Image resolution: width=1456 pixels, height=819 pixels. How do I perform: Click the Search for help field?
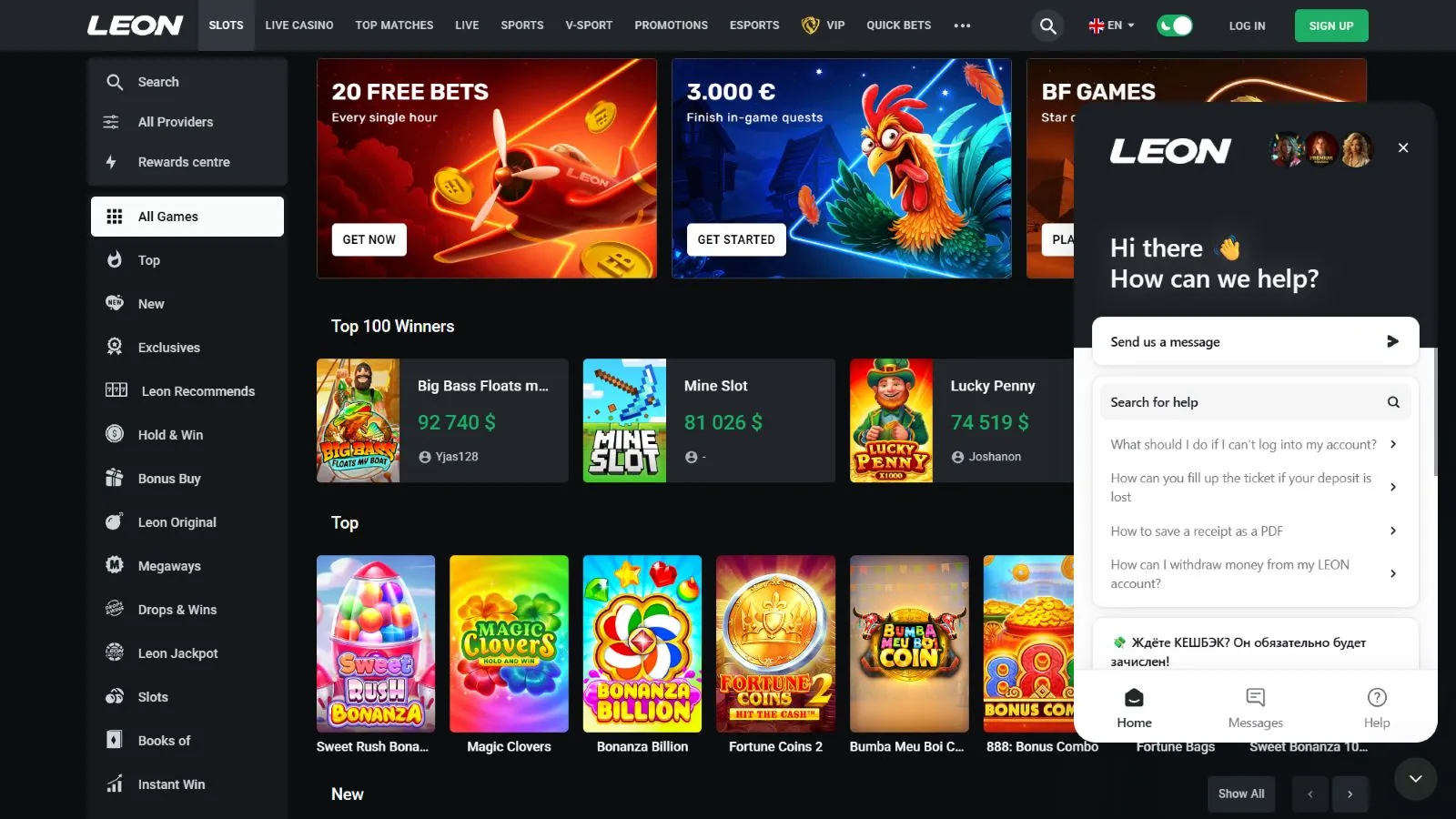(1255, 402)
